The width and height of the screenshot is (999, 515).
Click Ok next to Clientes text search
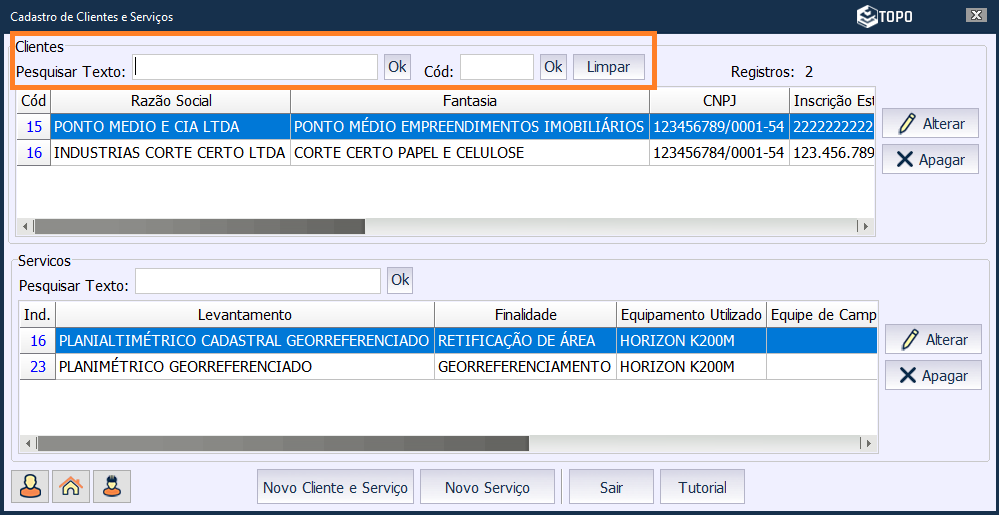[397, 67]
